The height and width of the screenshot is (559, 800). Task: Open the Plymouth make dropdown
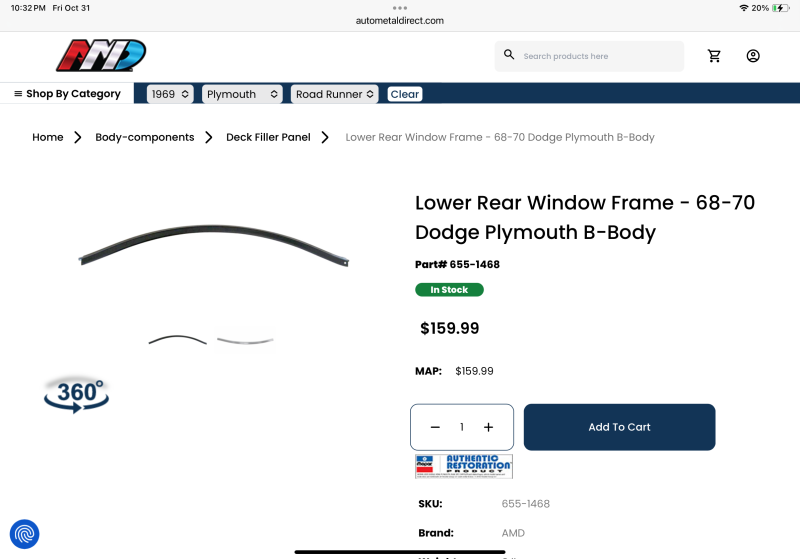tap(242, 94)
